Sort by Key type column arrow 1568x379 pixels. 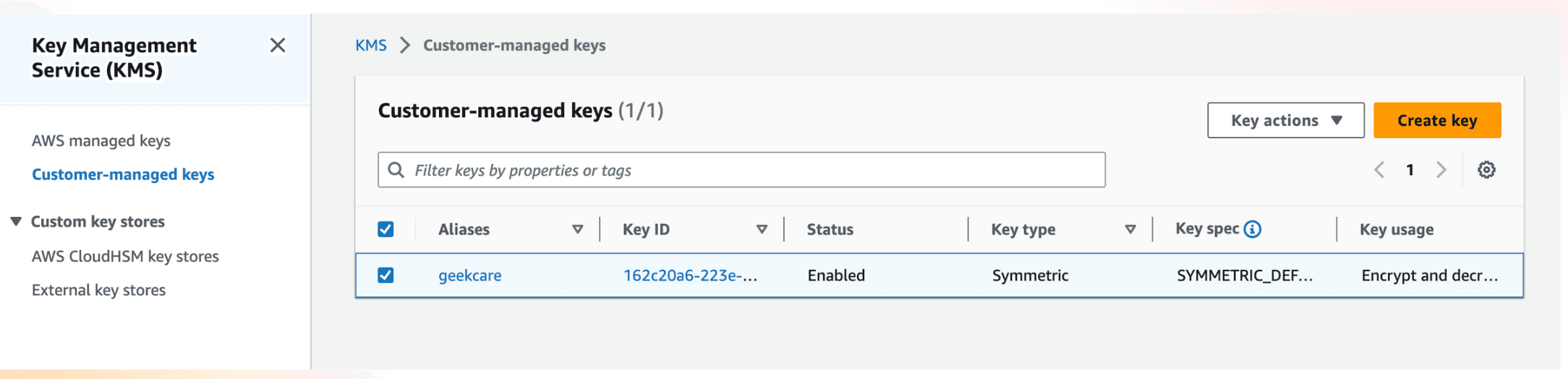[x=1130, y=229]
